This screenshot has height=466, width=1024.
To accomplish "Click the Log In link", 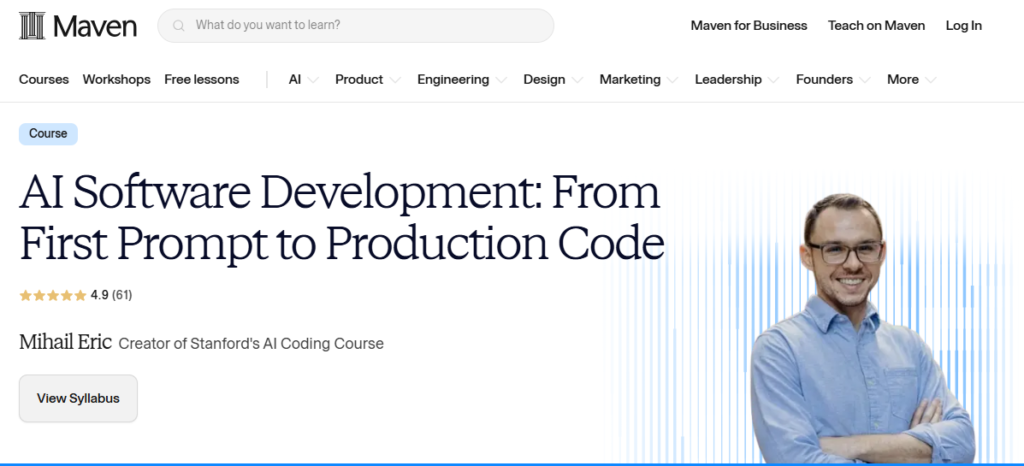I will [964, 25].
